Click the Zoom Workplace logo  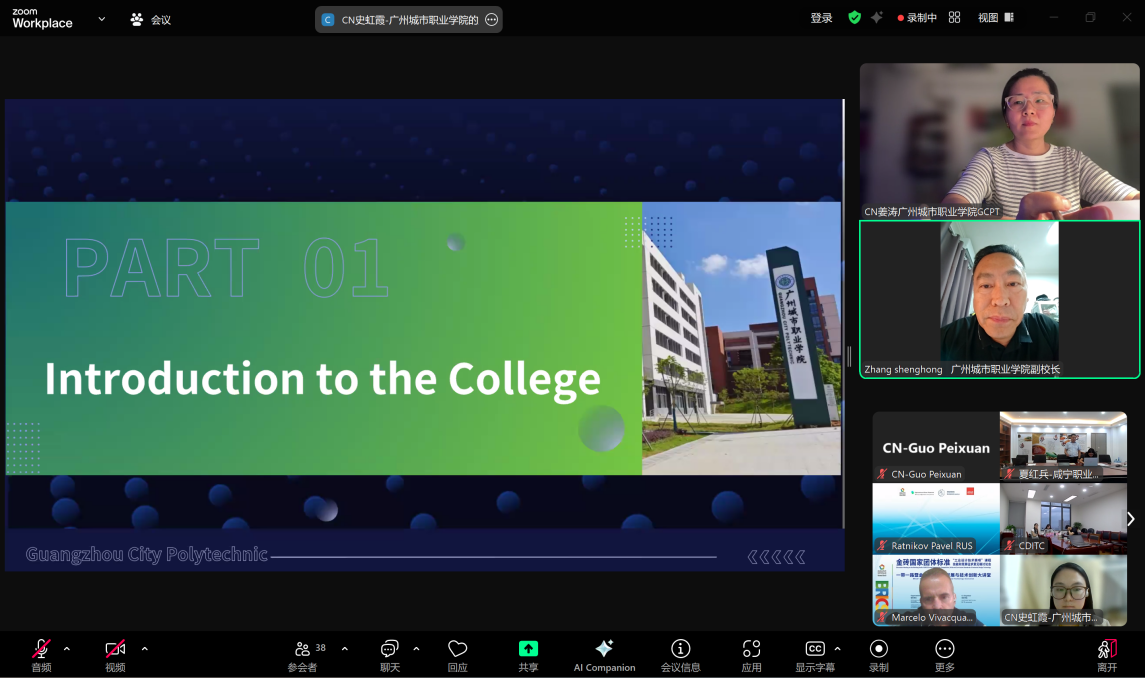[42, 18]
